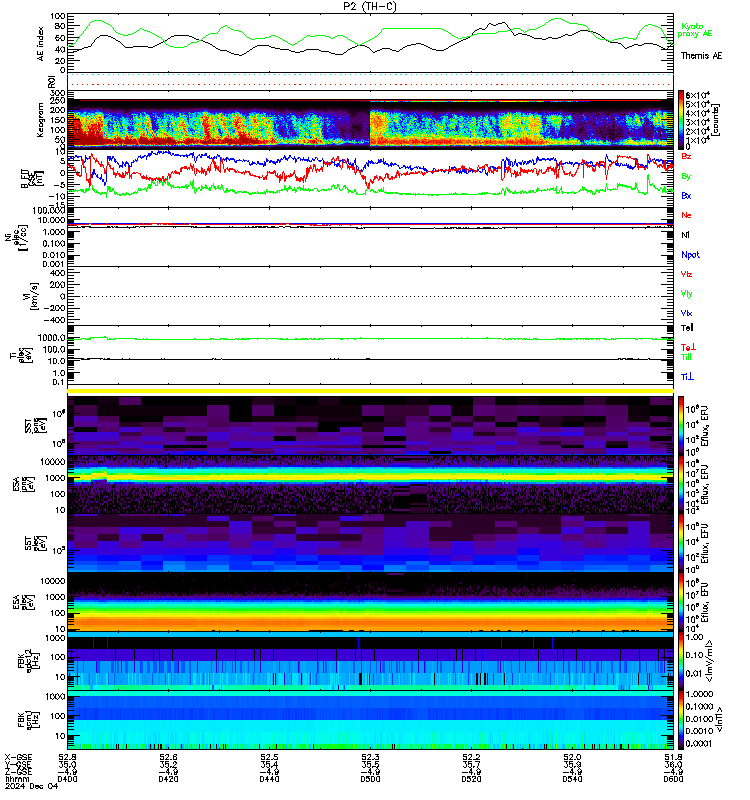The width and height of the screenshot is (750, 800).
Task: Click the 0420 time tick label
Action: (168, 779)
